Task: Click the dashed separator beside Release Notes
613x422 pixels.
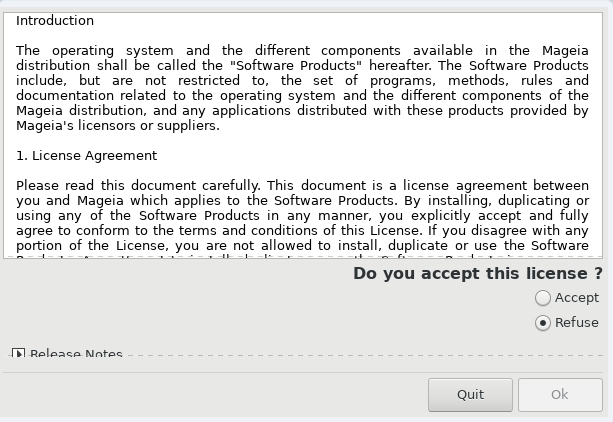Action: 364,355
